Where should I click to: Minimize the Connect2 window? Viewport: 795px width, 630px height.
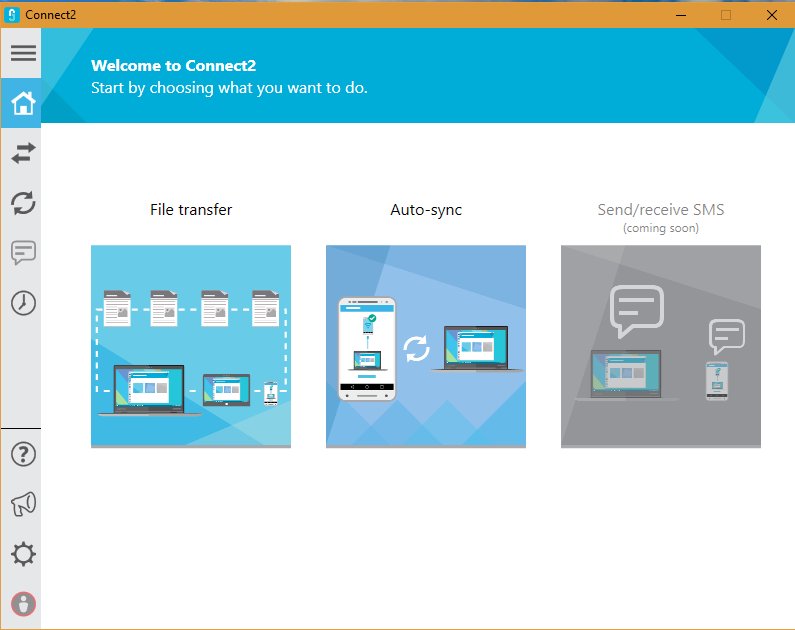[x=680, y=15]
